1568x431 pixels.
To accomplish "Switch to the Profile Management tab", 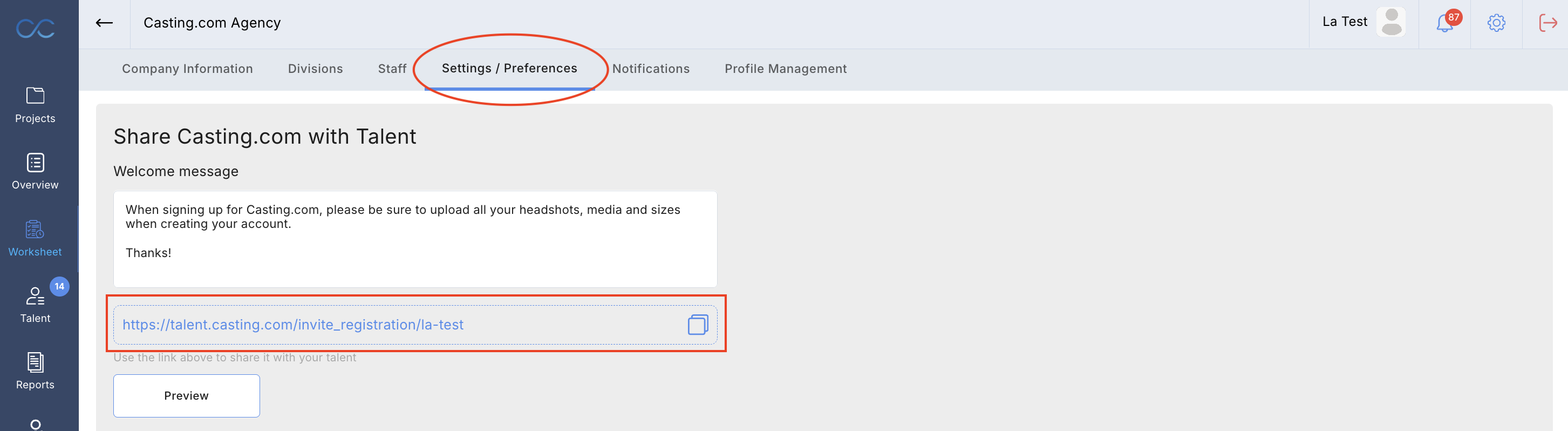I will coord(785,69).
